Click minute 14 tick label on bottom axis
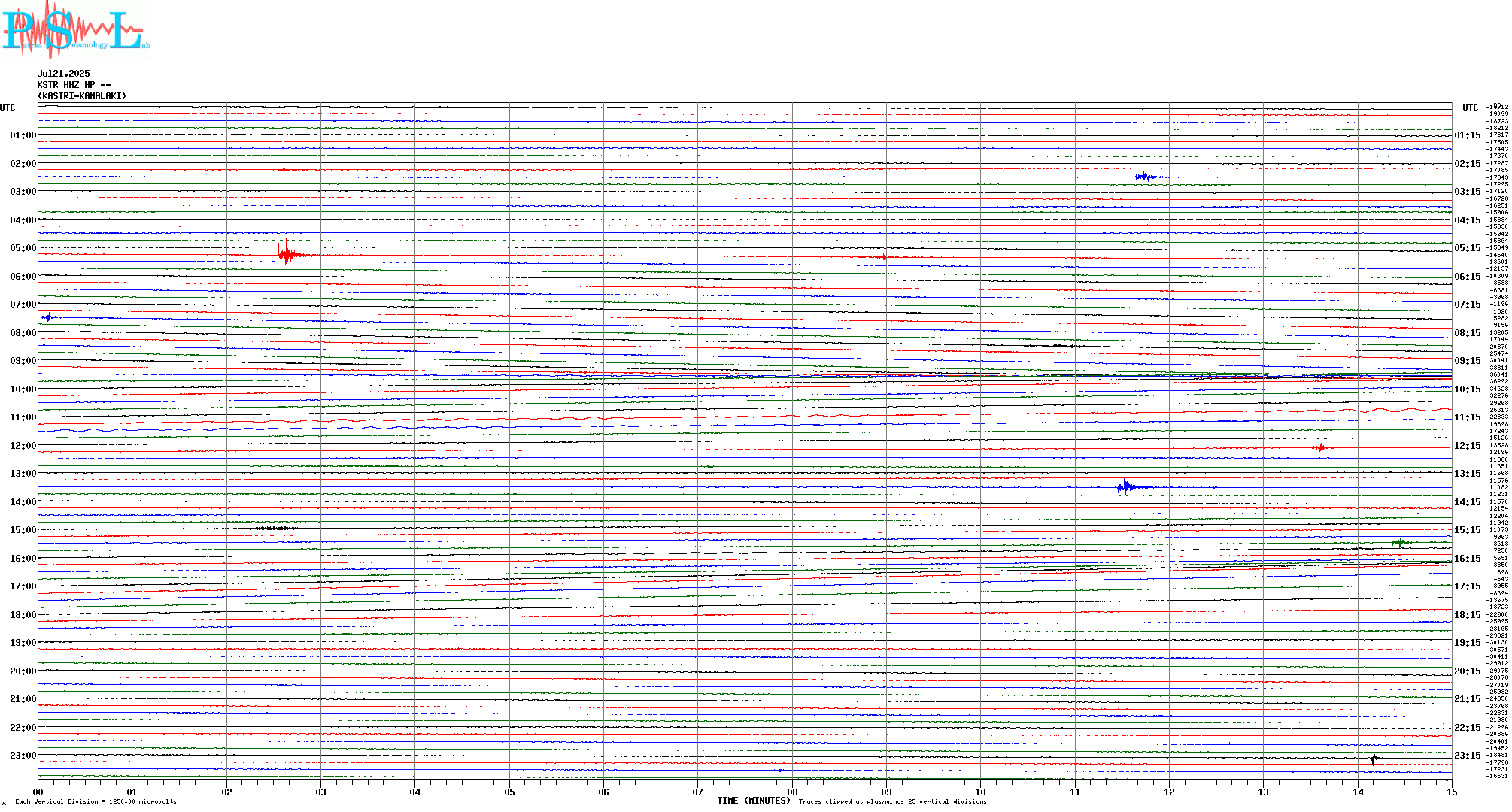Screen dimensions: 1512x812 point(1358,792)
